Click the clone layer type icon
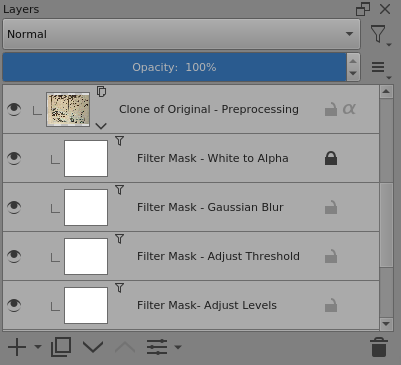 click(x=101, y=91)
